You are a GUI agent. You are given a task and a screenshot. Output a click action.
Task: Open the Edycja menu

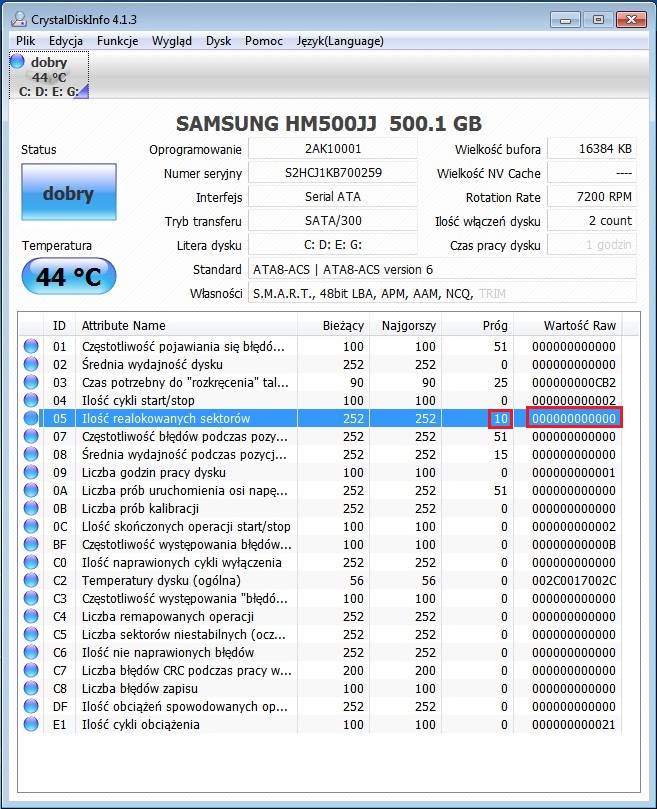tap(66, 41)
